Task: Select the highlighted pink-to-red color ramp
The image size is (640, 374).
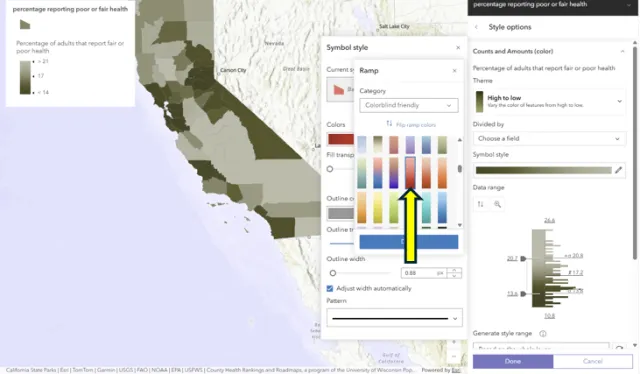Action: coord(410,173)
